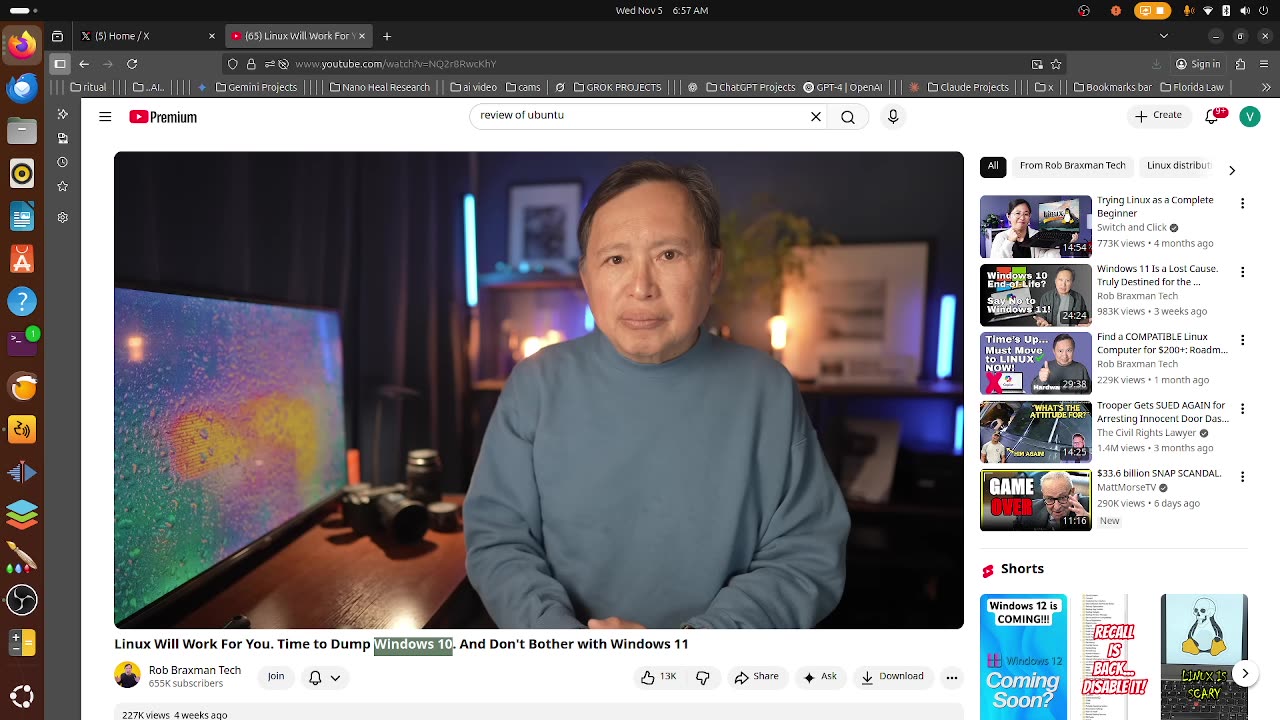Viewport: 1280px width, 720px height.
Task: Play Trying Linux as a Complete Beginner
Action: 1036,226
